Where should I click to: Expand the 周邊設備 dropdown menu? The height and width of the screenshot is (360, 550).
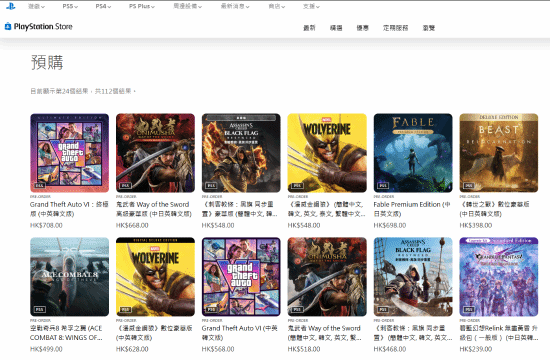(187, 6)
